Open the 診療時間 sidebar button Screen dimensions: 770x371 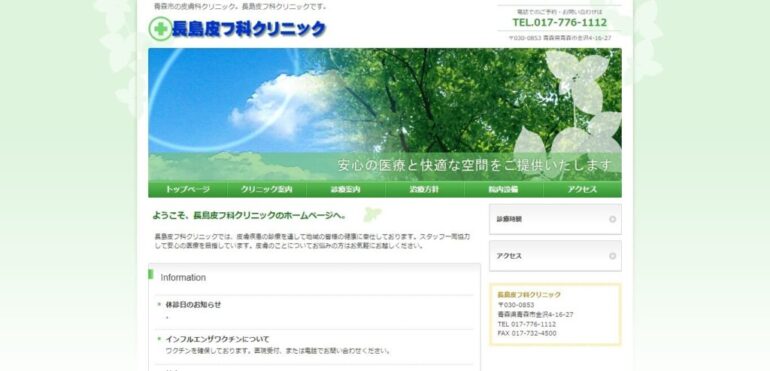point(555,219)
